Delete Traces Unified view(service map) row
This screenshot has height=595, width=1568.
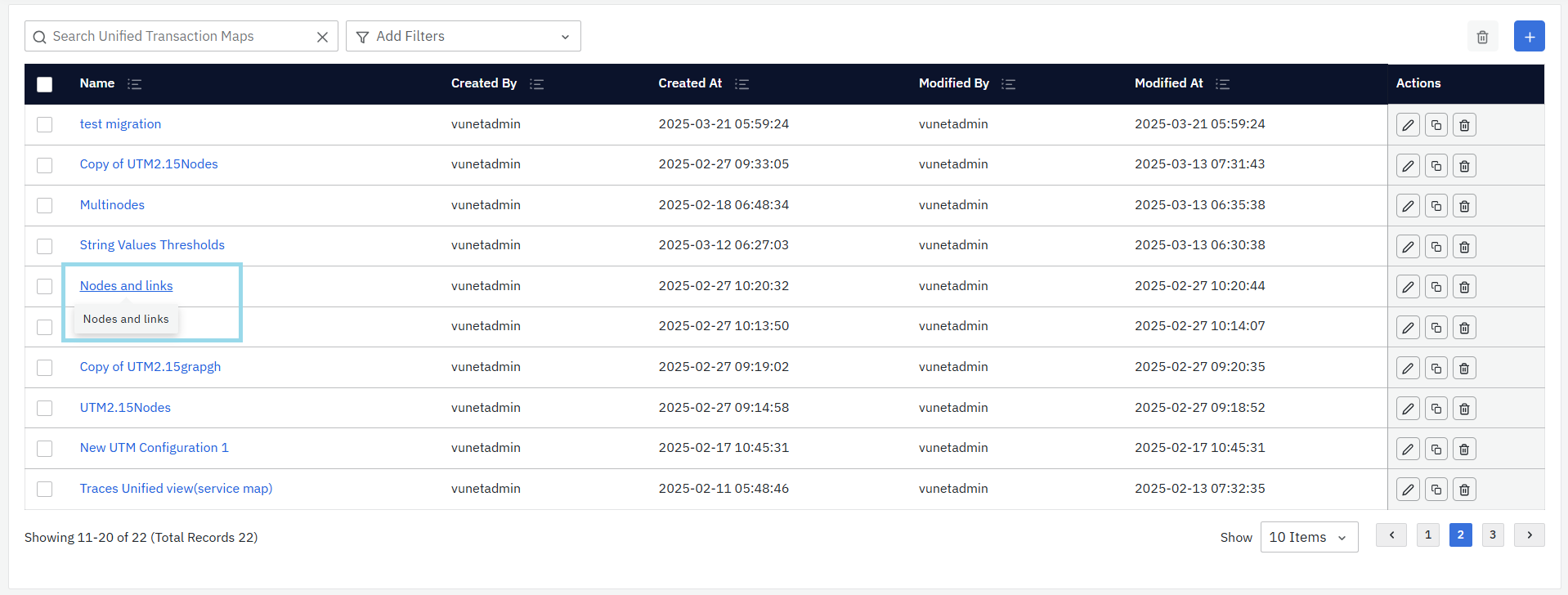pyautogui.click(x=1464, y=490)
